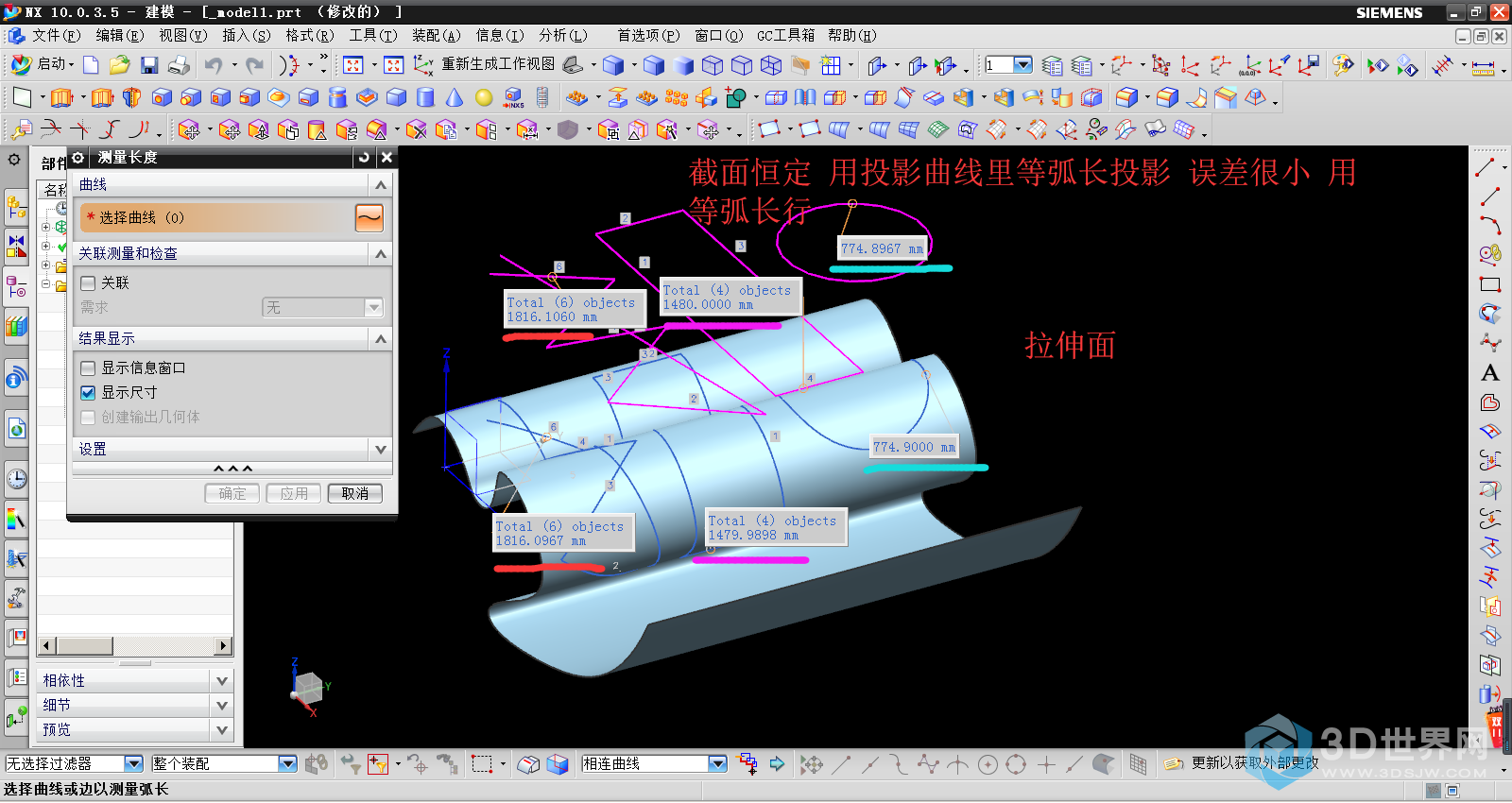Open the 无选择过滤器 dropdown
The image size is (1512, 803).
click(x=133, y=763)
